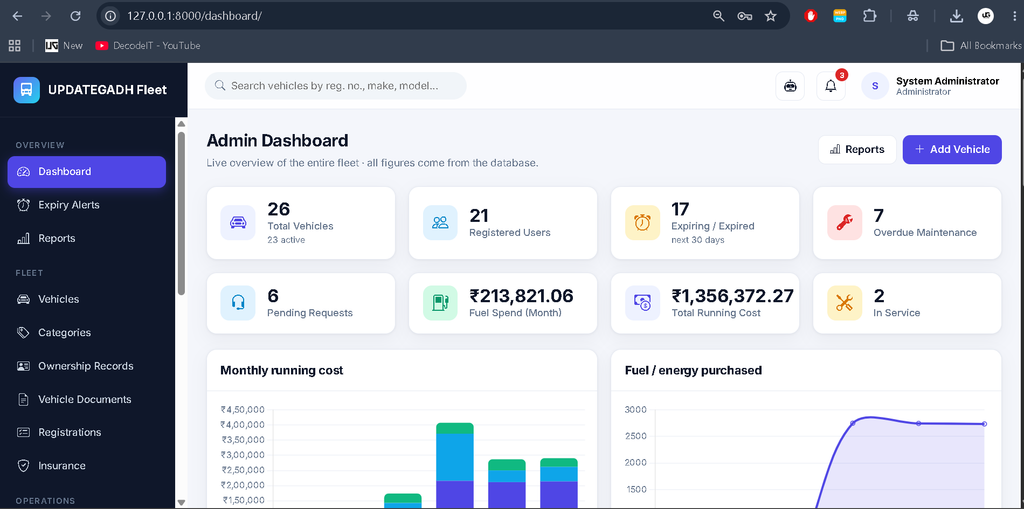Open the browser downloads icon
The image size is (1024, 509).
click(956, 16)
